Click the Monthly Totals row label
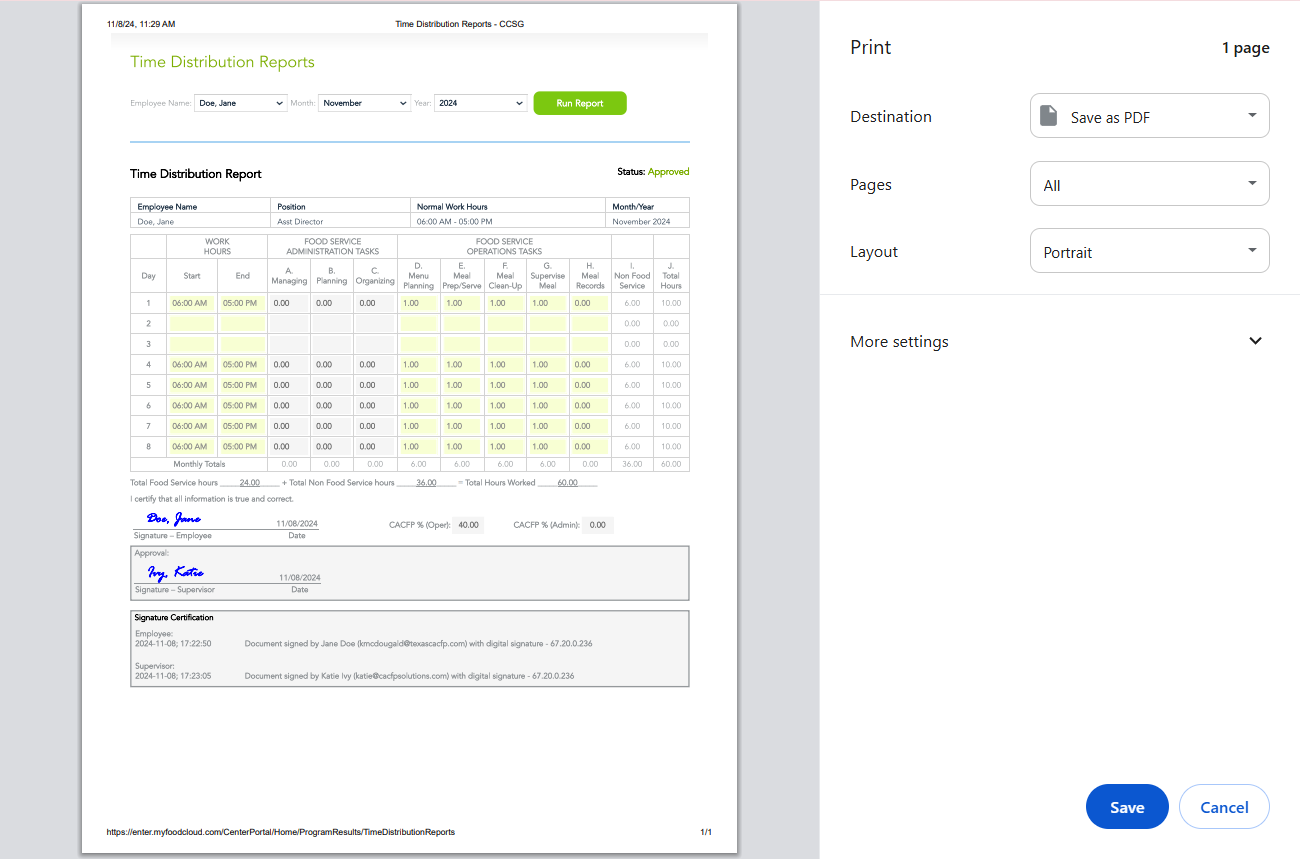This screenshot has width=1300, height=859. coord(199,464)
